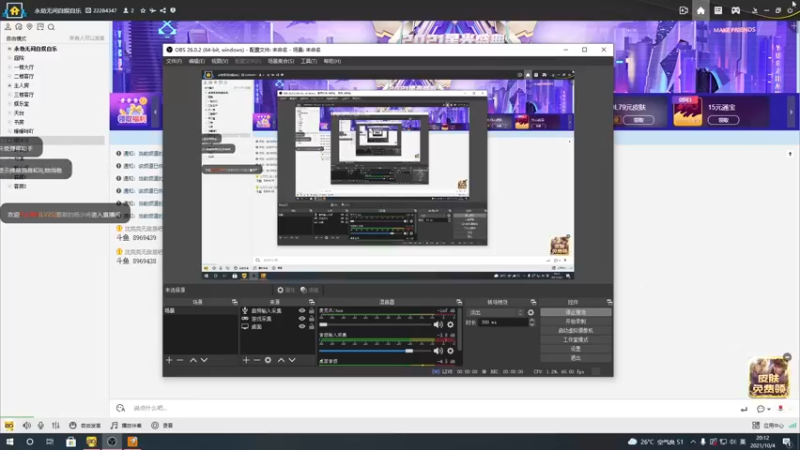Select the 娱乐室 sub-channel in YY list
This screenshot has height=450, width=800.
point(21,104)
